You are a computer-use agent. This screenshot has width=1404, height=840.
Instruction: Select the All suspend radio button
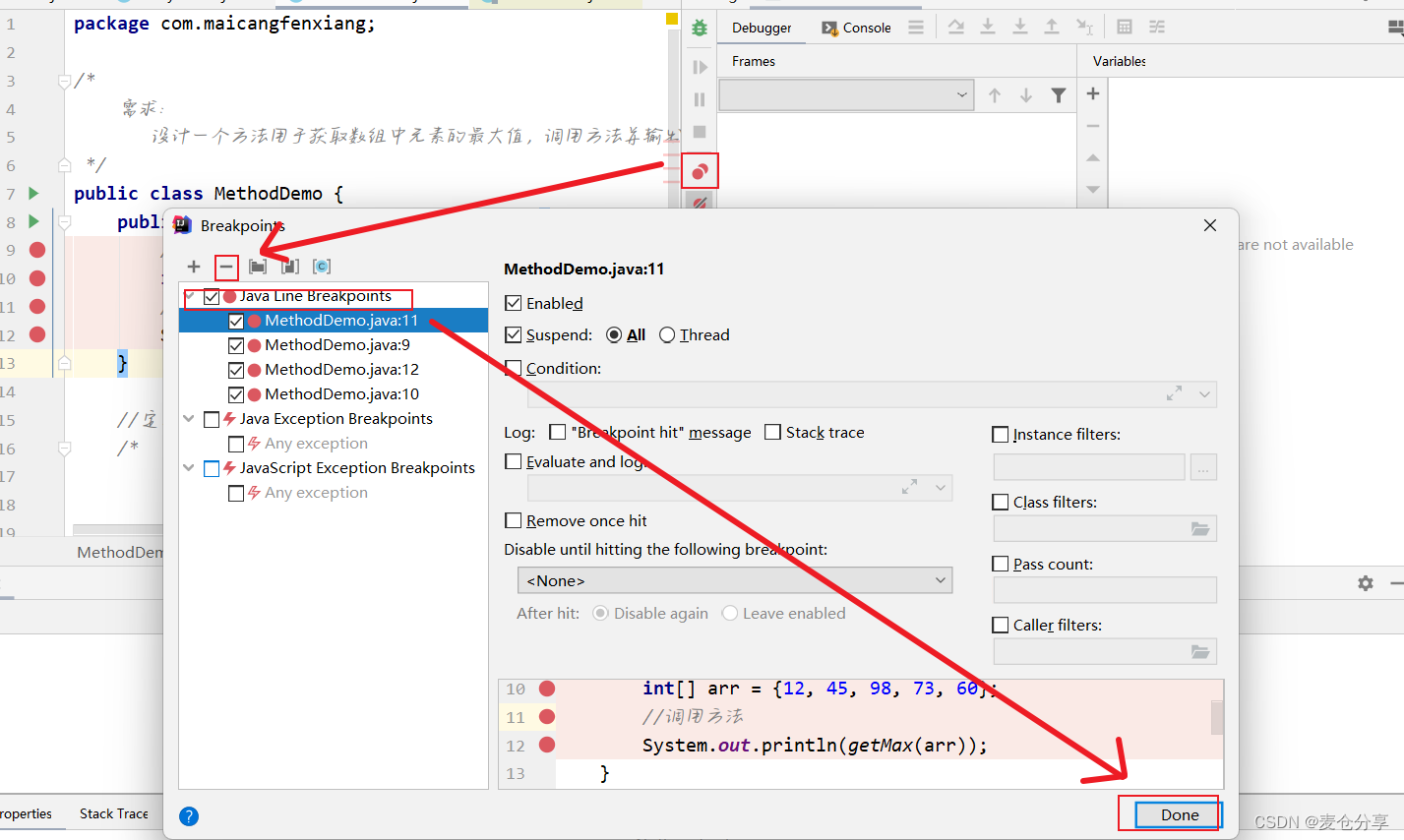pyautogui.click(x=614, y=334)
